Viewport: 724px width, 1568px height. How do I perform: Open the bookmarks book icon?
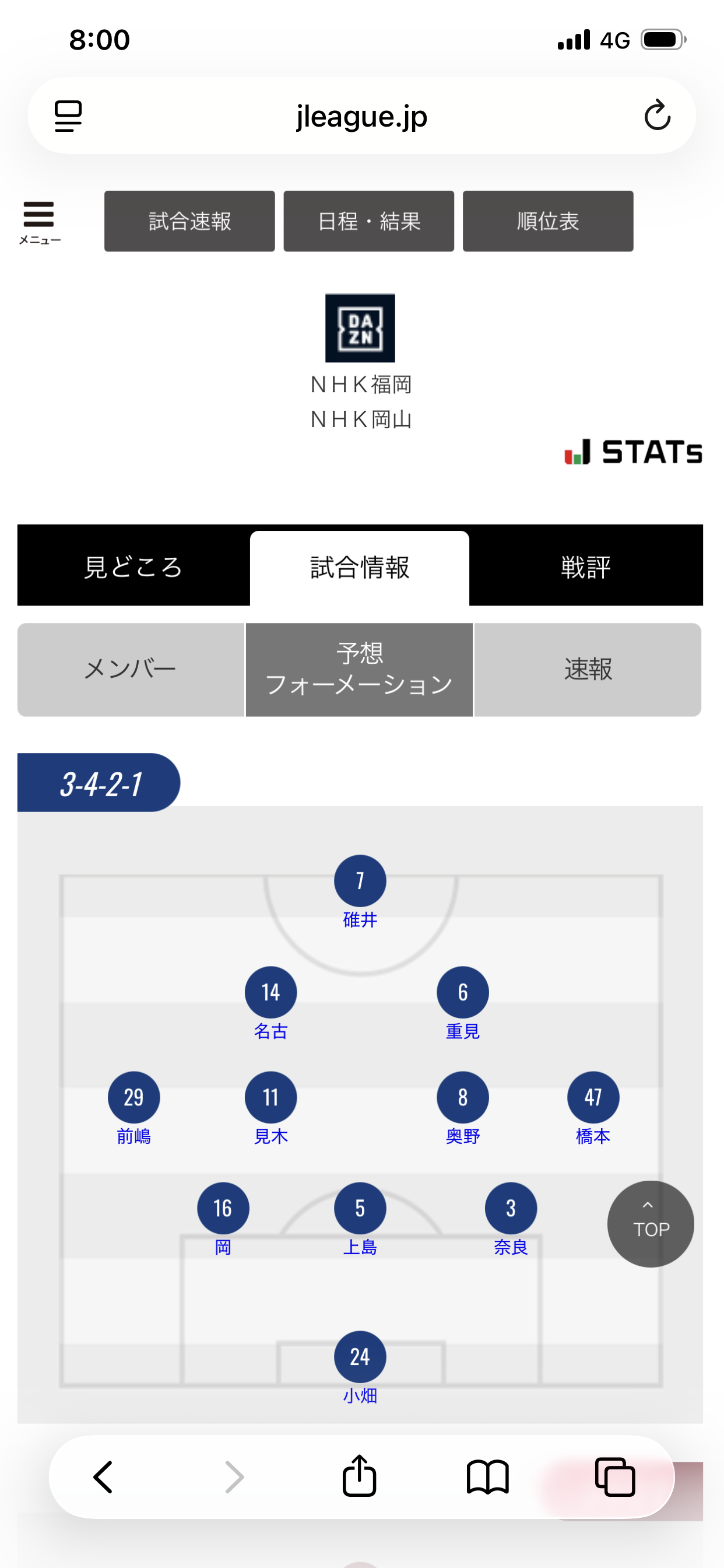(487, 1476)
